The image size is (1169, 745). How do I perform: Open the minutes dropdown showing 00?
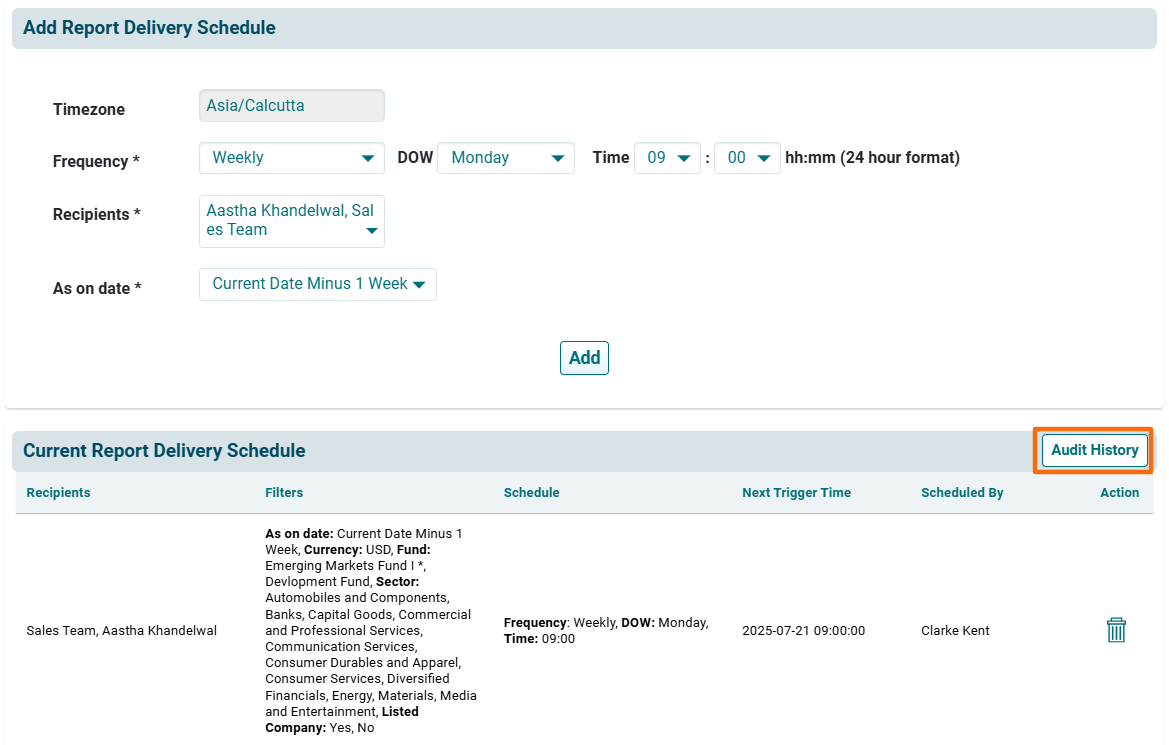coord(747,158)
